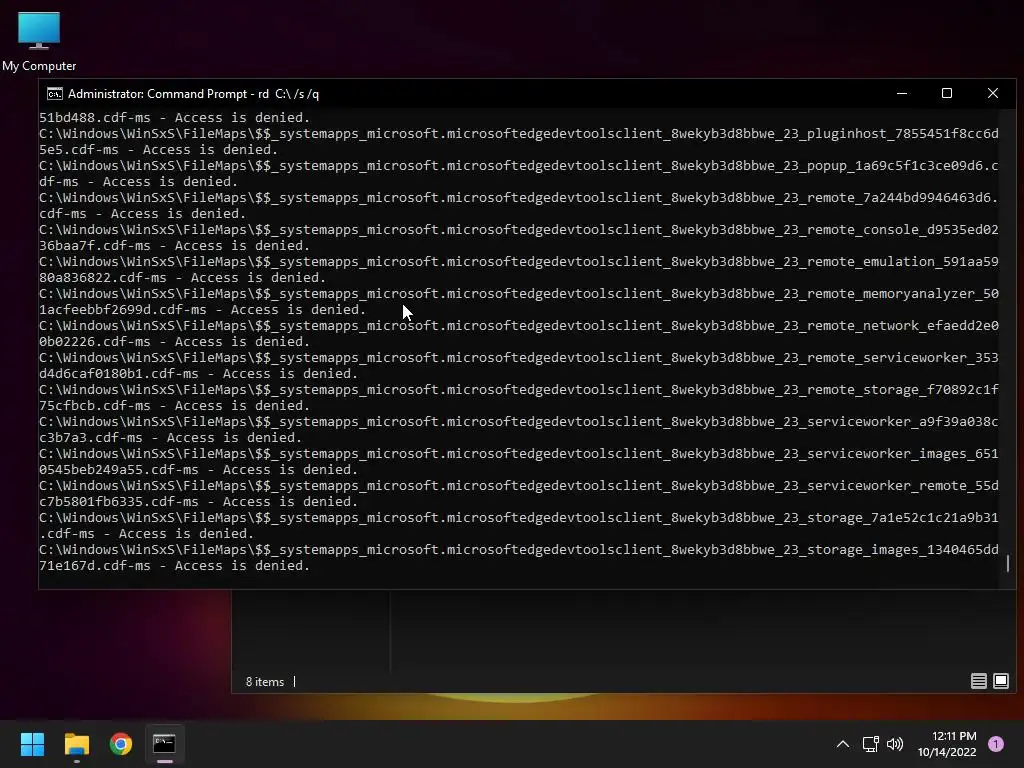
Task: Click the line containing 'serviceworker_images_651'
Action: pos(519,453)
